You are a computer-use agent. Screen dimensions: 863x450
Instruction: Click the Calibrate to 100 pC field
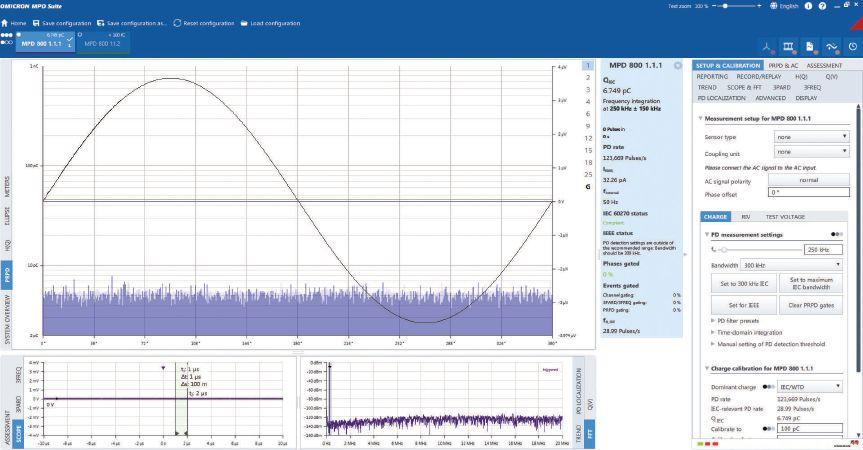pyautogui.click(x=810, y=428)
